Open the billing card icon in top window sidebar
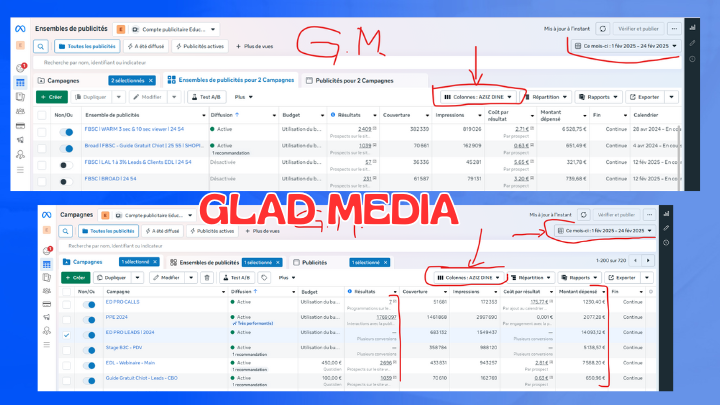Viewport: 720px width, 405px height. pyautogui.click(x=20, y=126)
